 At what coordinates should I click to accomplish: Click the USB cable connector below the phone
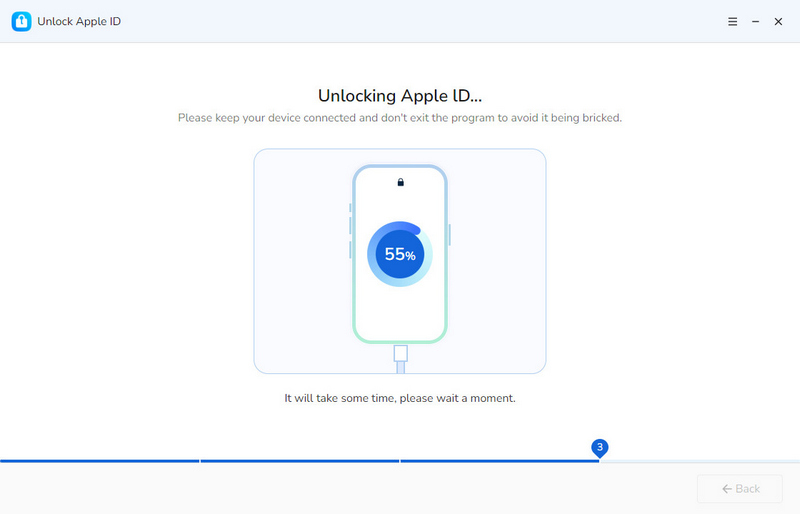(x=401, y=354)
